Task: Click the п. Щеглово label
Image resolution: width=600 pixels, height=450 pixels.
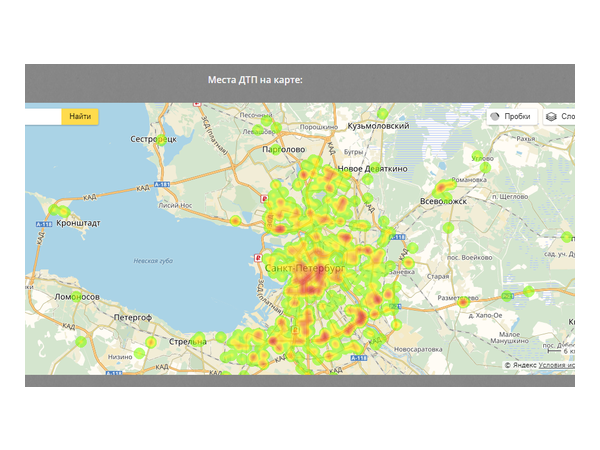Action: coord(510,196)
